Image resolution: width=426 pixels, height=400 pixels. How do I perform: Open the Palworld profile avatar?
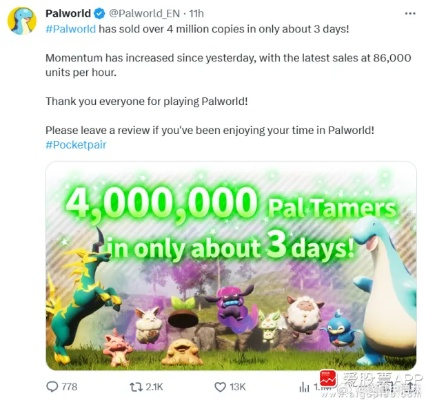coord(22,21)
